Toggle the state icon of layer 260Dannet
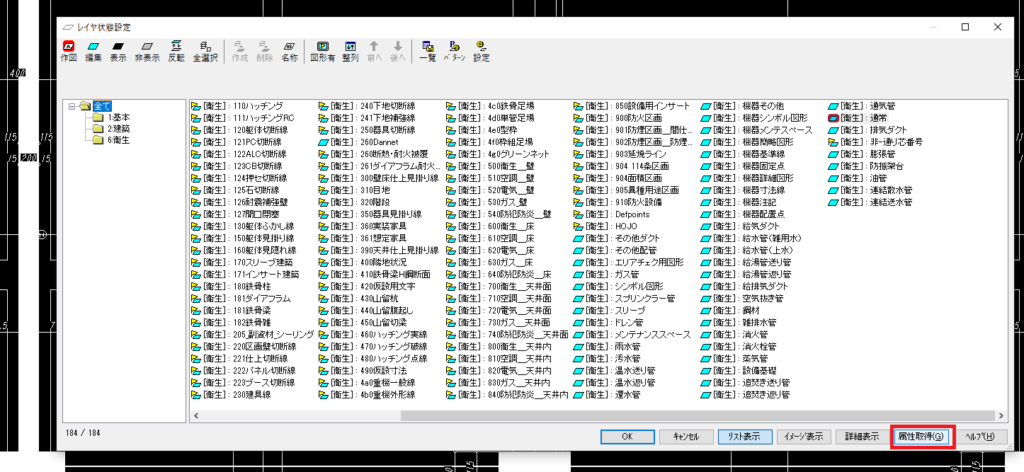The height and width of the screenshot is (472, 1024). click(x=324, y=142)
